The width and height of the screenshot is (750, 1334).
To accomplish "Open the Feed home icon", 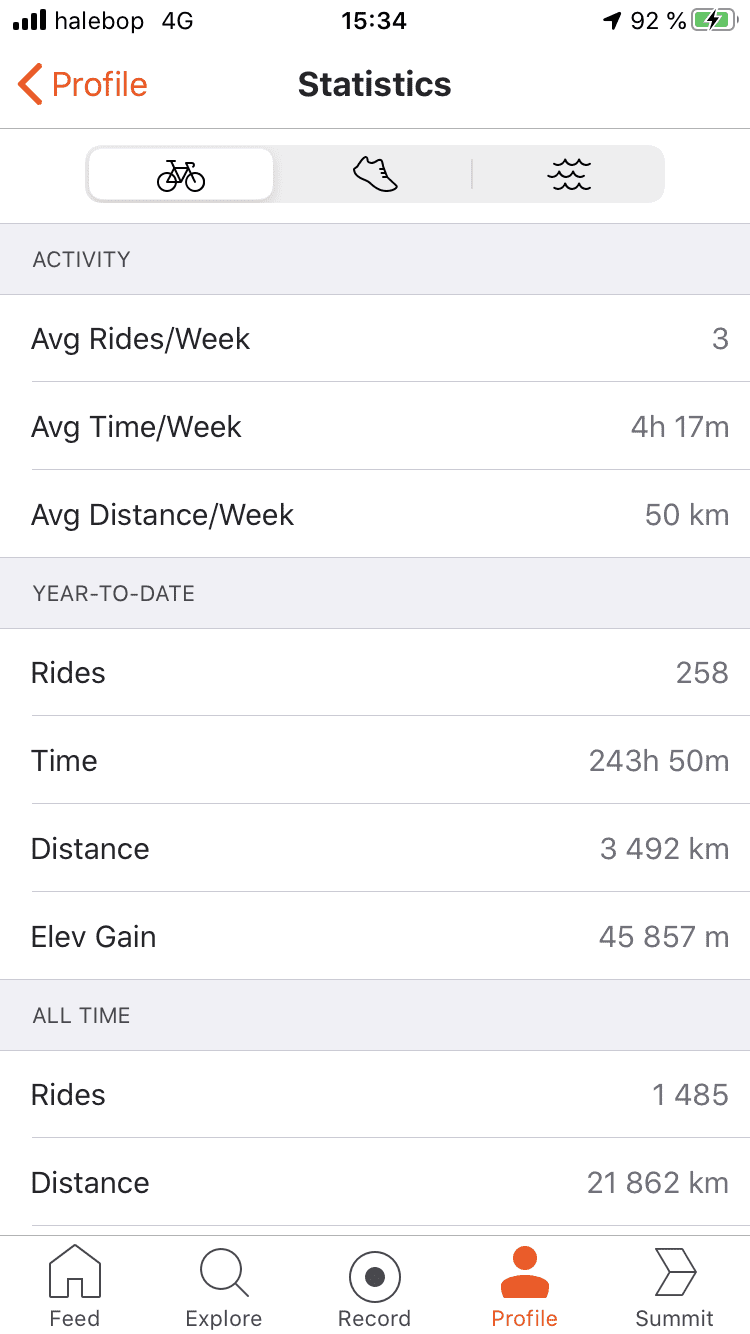I will coord(75,1271).
